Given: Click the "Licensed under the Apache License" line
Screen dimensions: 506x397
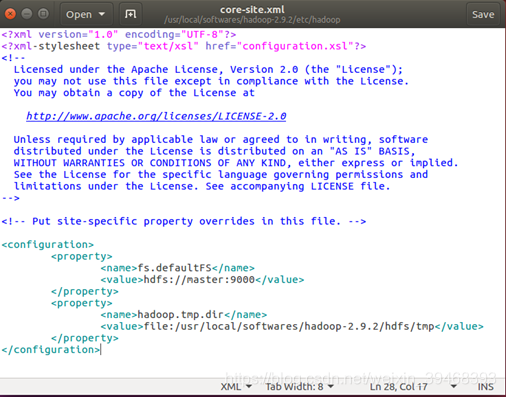Looking at the screenshot, I should [x=208, y=69].
